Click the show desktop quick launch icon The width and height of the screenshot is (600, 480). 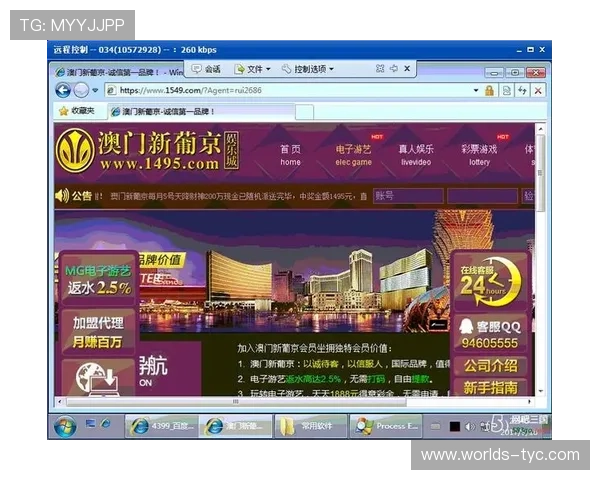(90, 423)
